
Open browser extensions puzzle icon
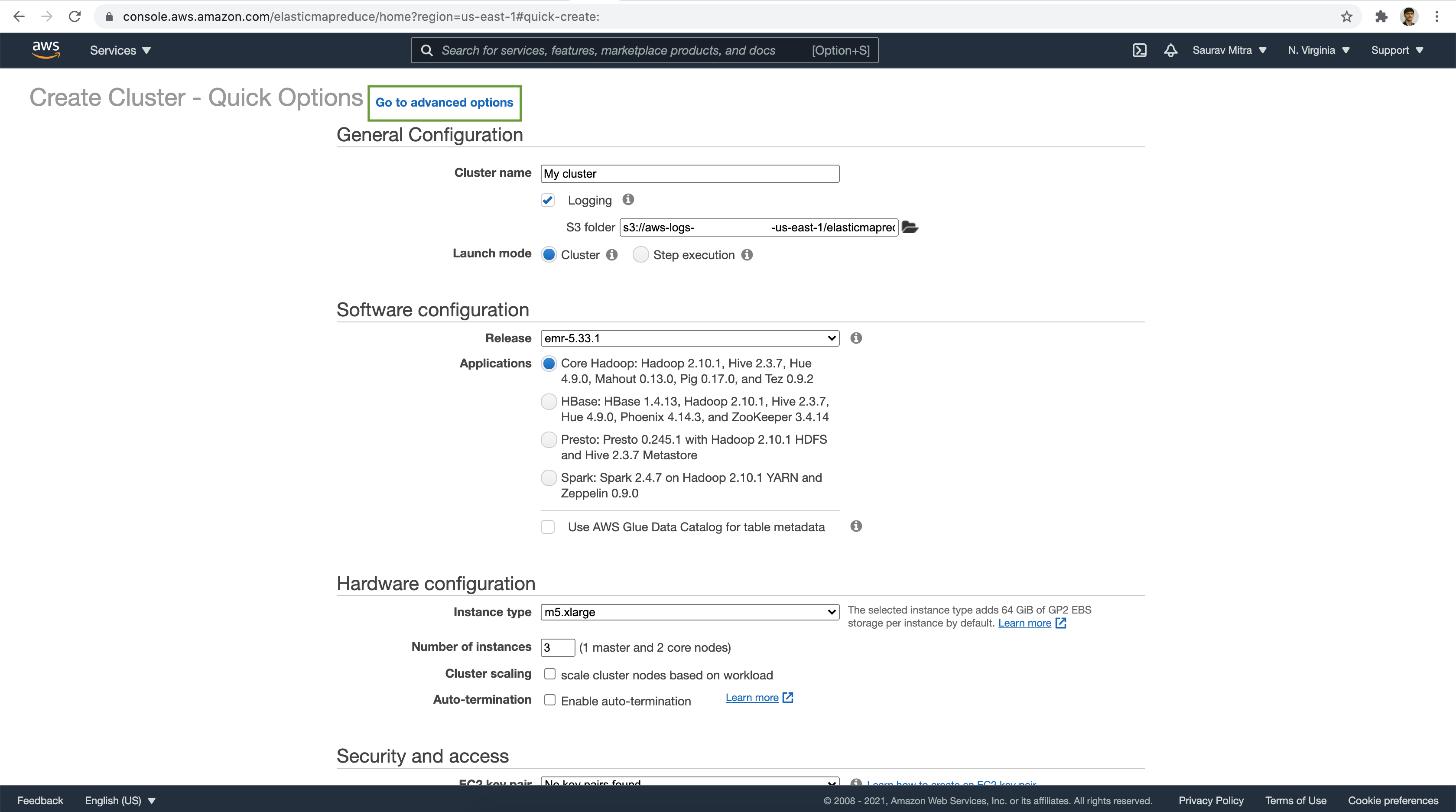pos(1381,16)
